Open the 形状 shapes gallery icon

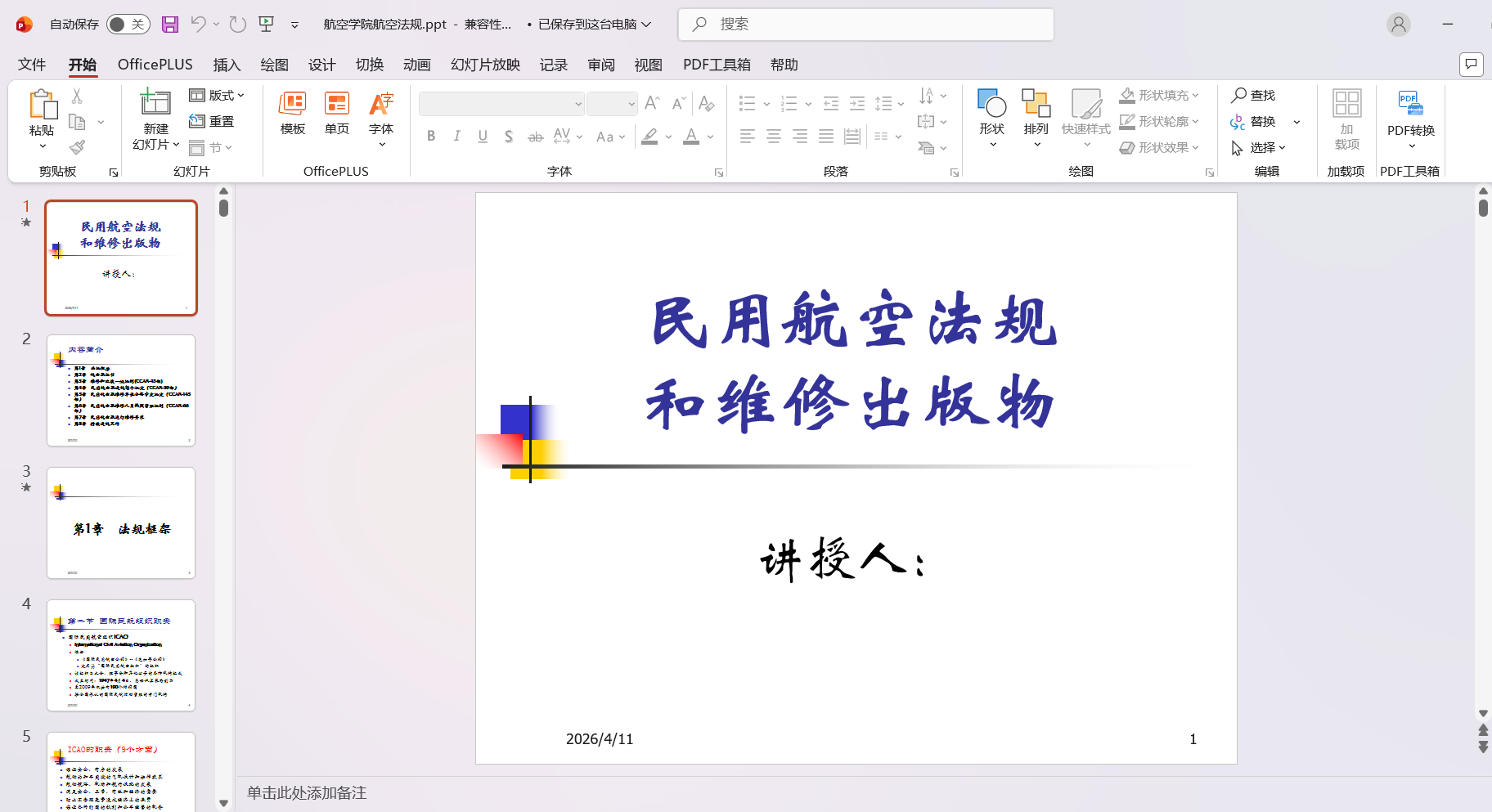pos(992,104)
